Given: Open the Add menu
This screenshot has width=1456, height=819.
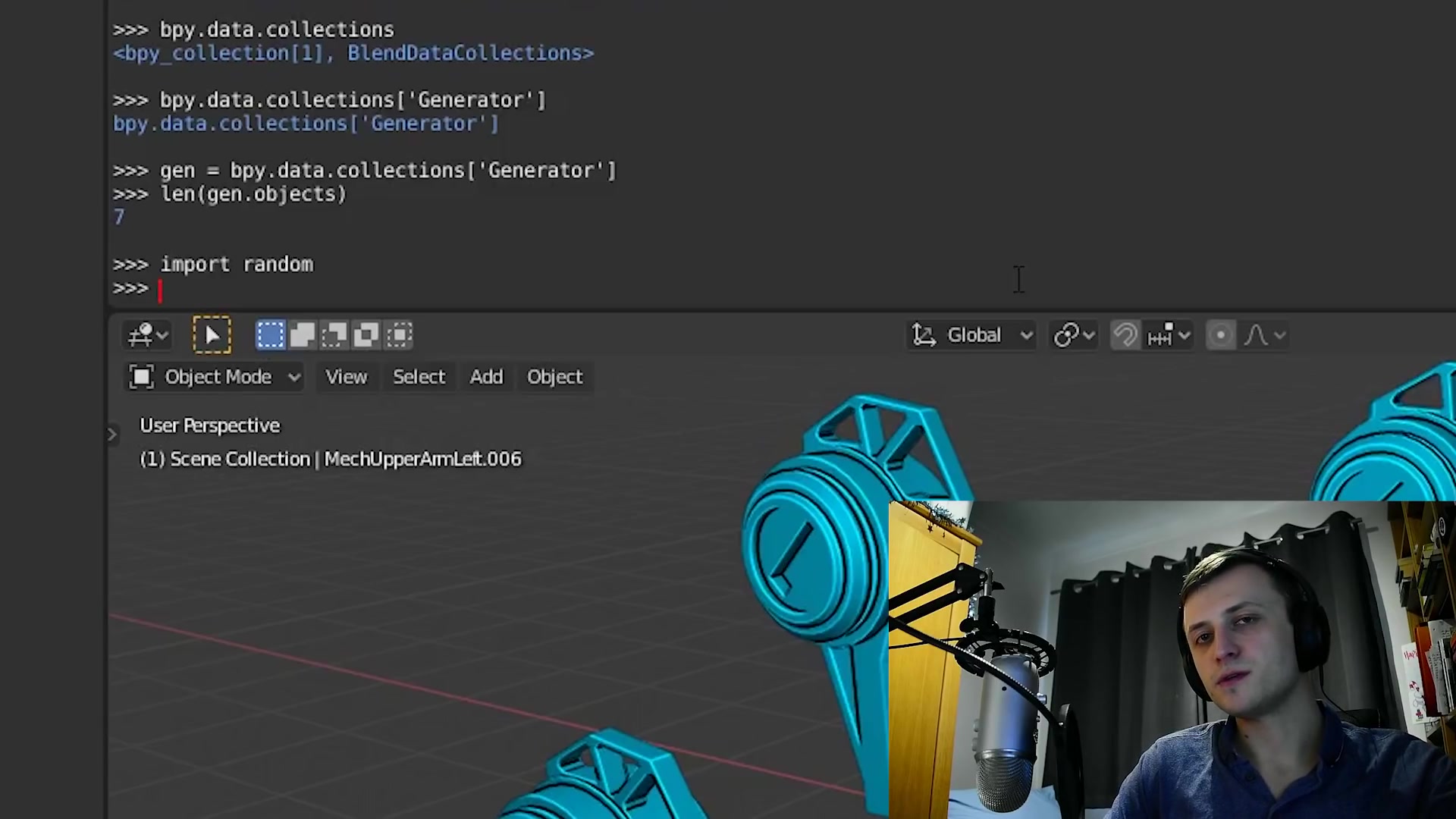Looking at the screenshot, I should point(486,377).
